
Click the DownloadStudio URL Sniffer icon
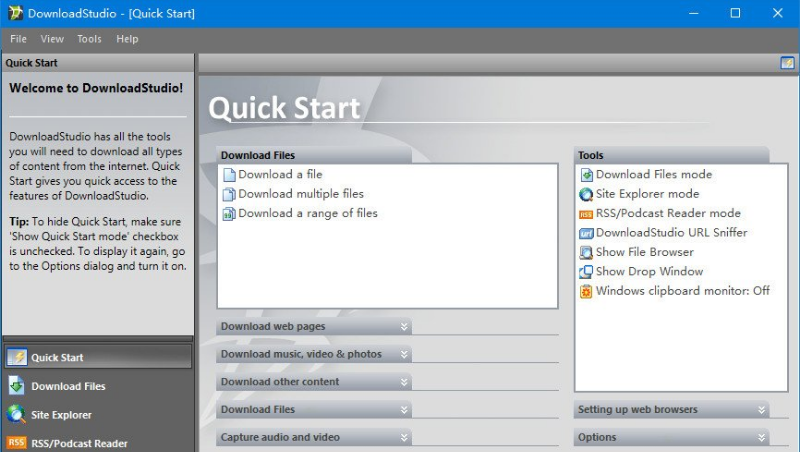[x=586, y=233]
